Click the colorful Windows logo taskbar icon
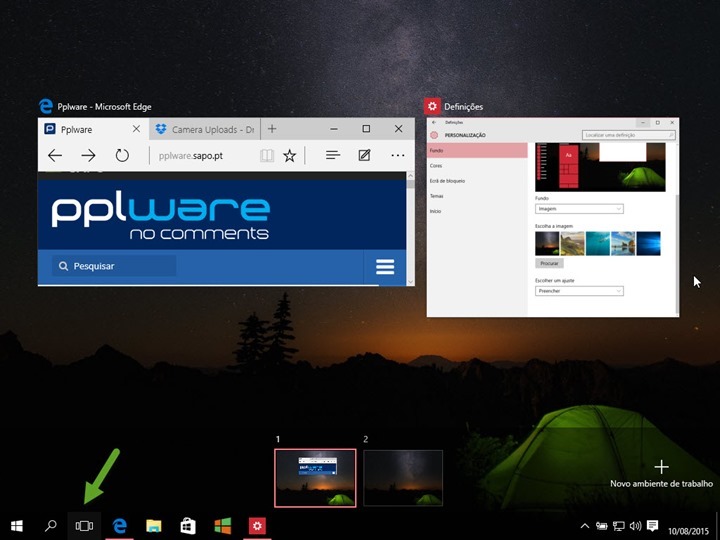This screenshot has width=720, height=540. [x=223, y=526]
